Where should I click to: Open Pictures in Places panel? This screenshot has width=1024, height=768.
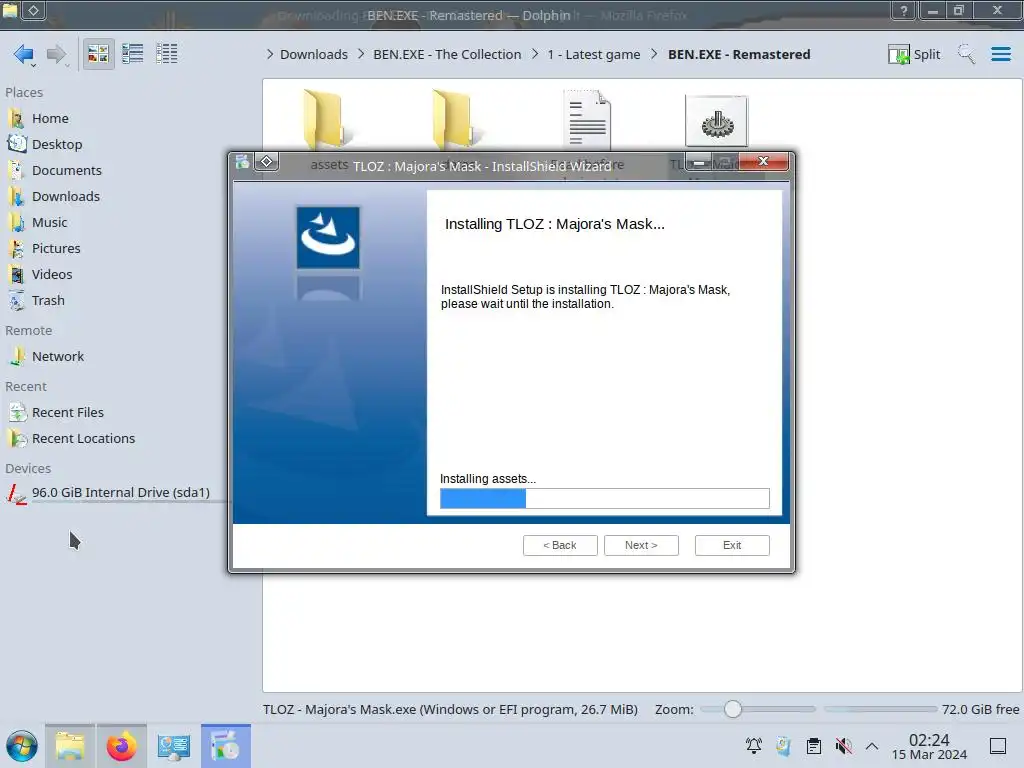coord(56,249)
